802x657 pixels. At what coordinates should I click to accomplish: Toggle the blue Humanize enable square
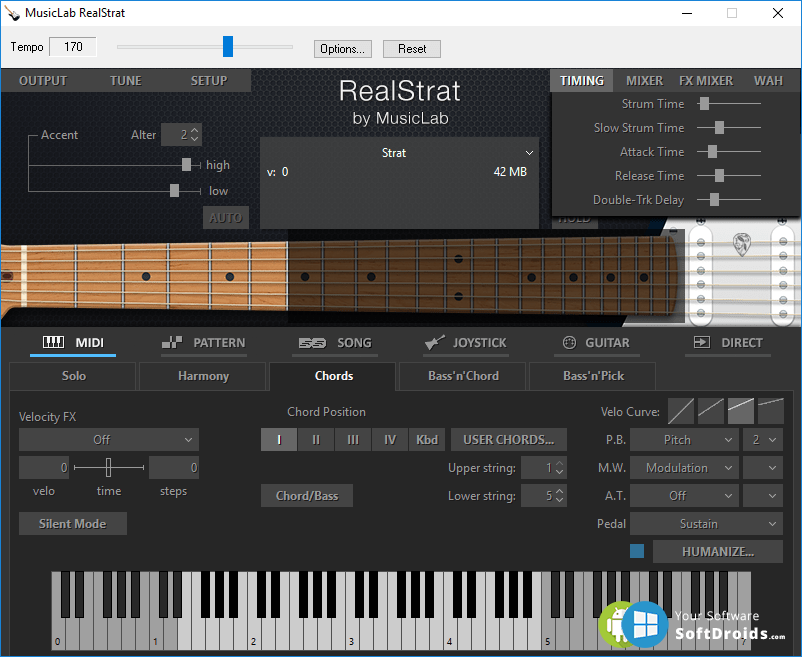click(x=637, y=551)
